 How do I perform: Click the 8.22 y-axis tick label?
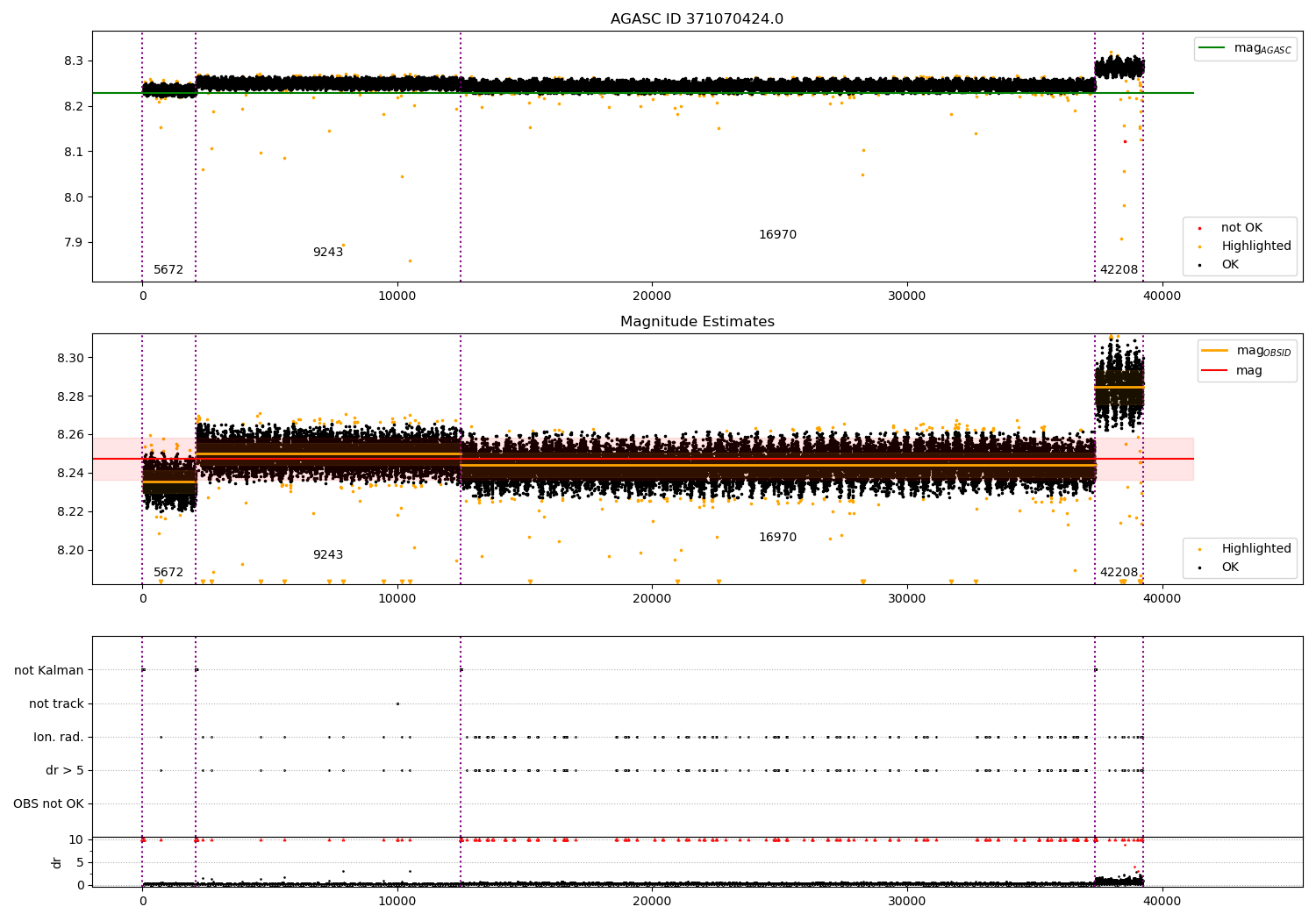pyautogui.click(x=70, y=512)
